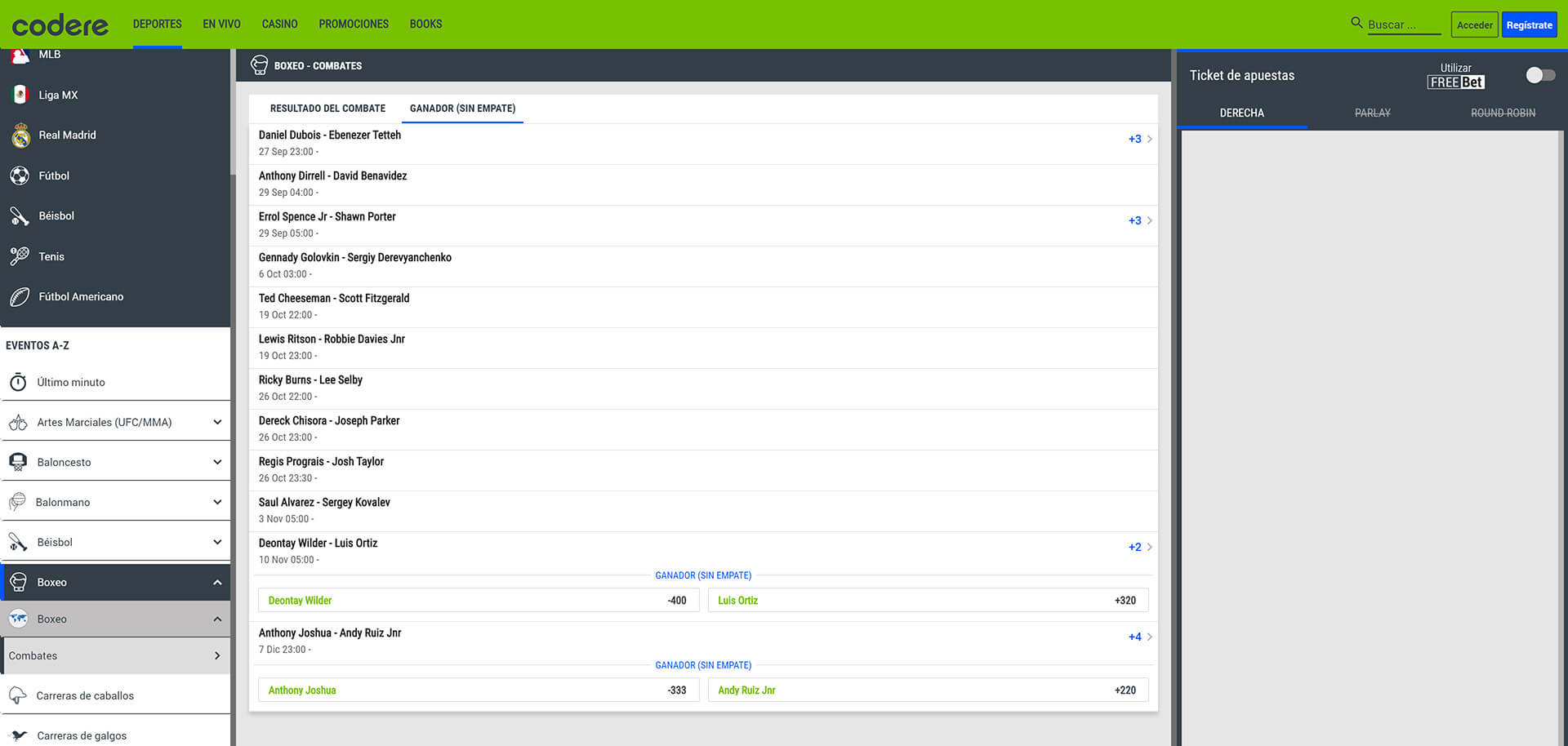Viewport: 1568px width, 746px height.
Task: Select the Derecha ticket tab
Action: click(1241, 113)
